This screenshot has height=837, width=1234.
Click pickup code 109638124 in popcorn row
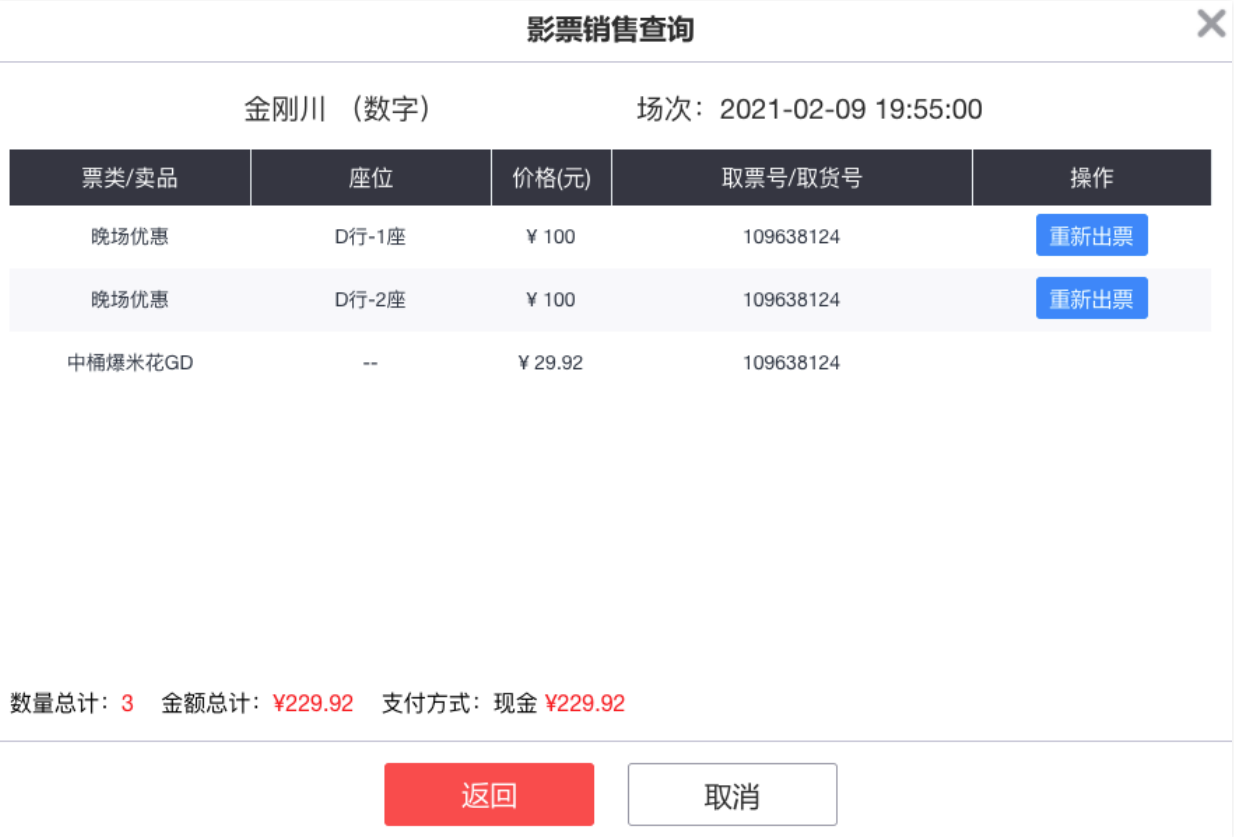click(791, 363)
